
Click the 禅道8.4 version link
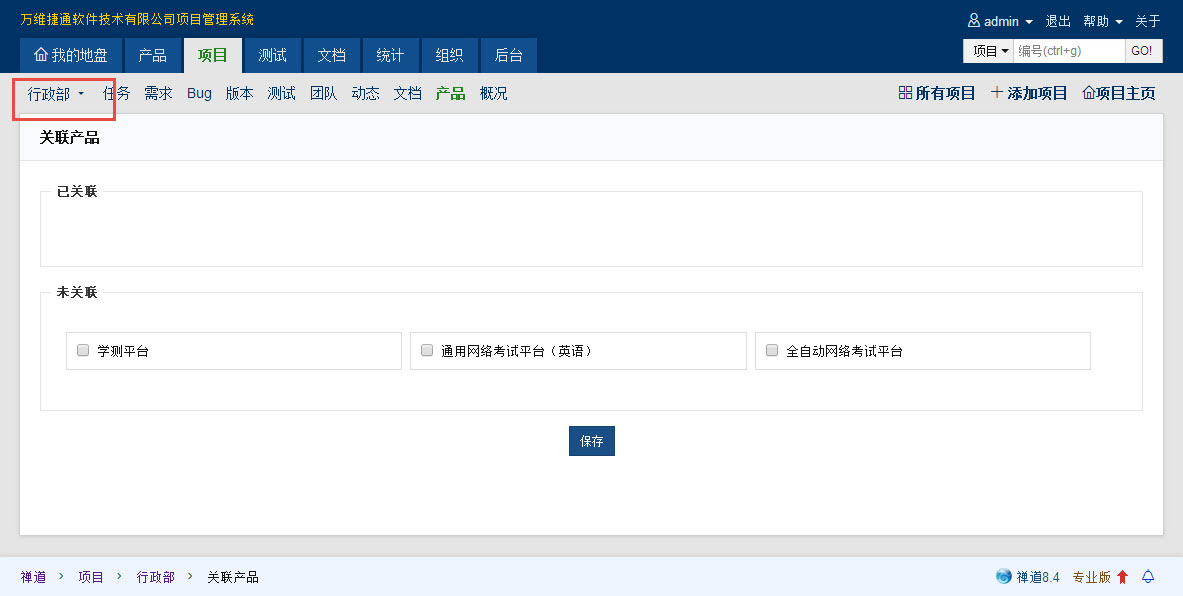pos(1037,576)
